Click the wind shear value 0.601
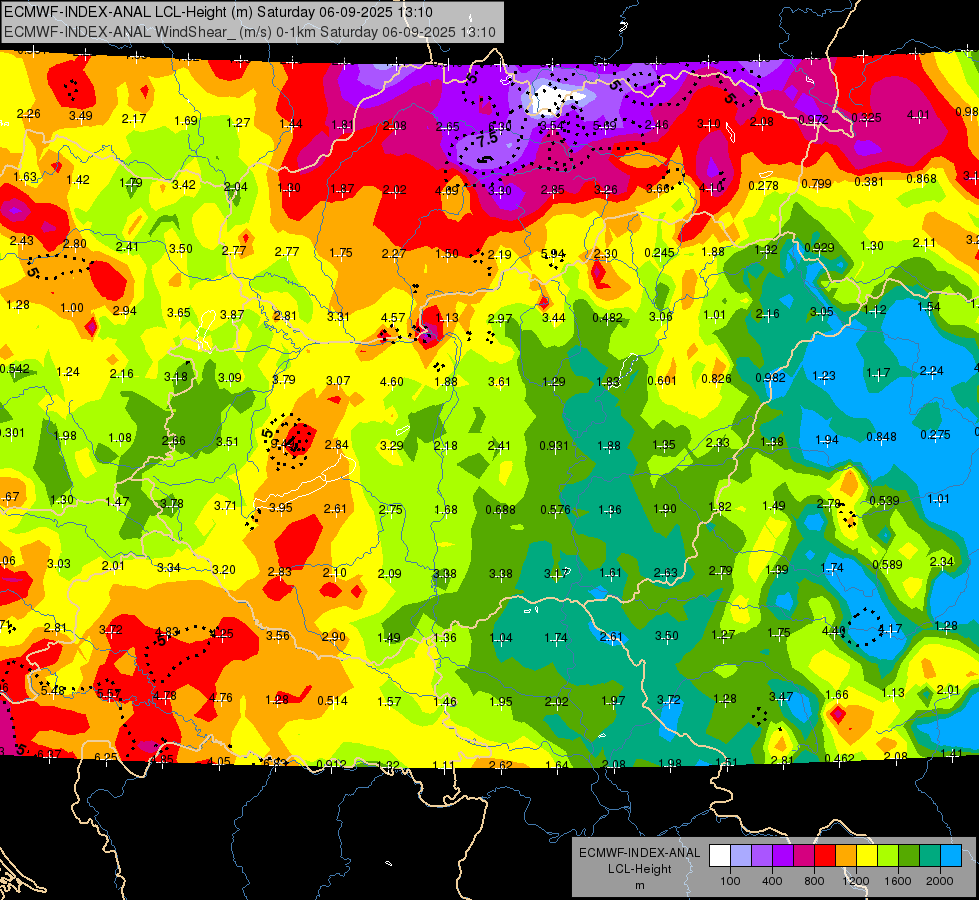Image resolution: width=979 pixels, height=900 pixels. pyautogui.click(x=662, y=380)
